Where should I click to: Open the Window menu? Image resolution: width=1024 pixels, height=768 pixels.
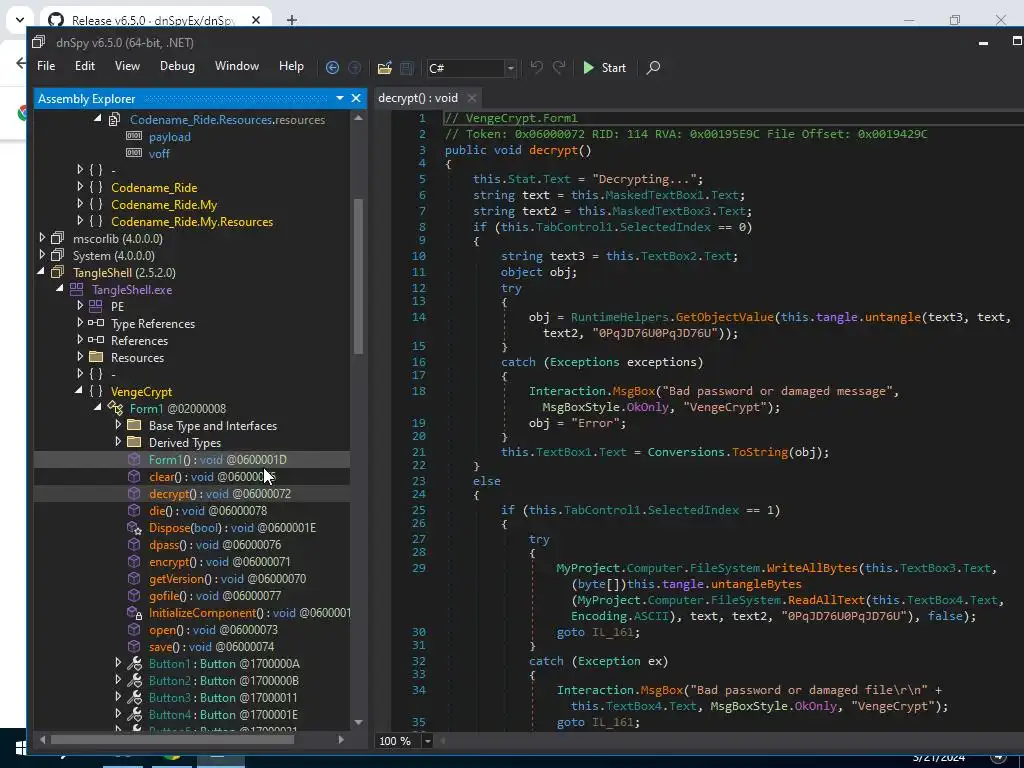[x=236, y=66]
